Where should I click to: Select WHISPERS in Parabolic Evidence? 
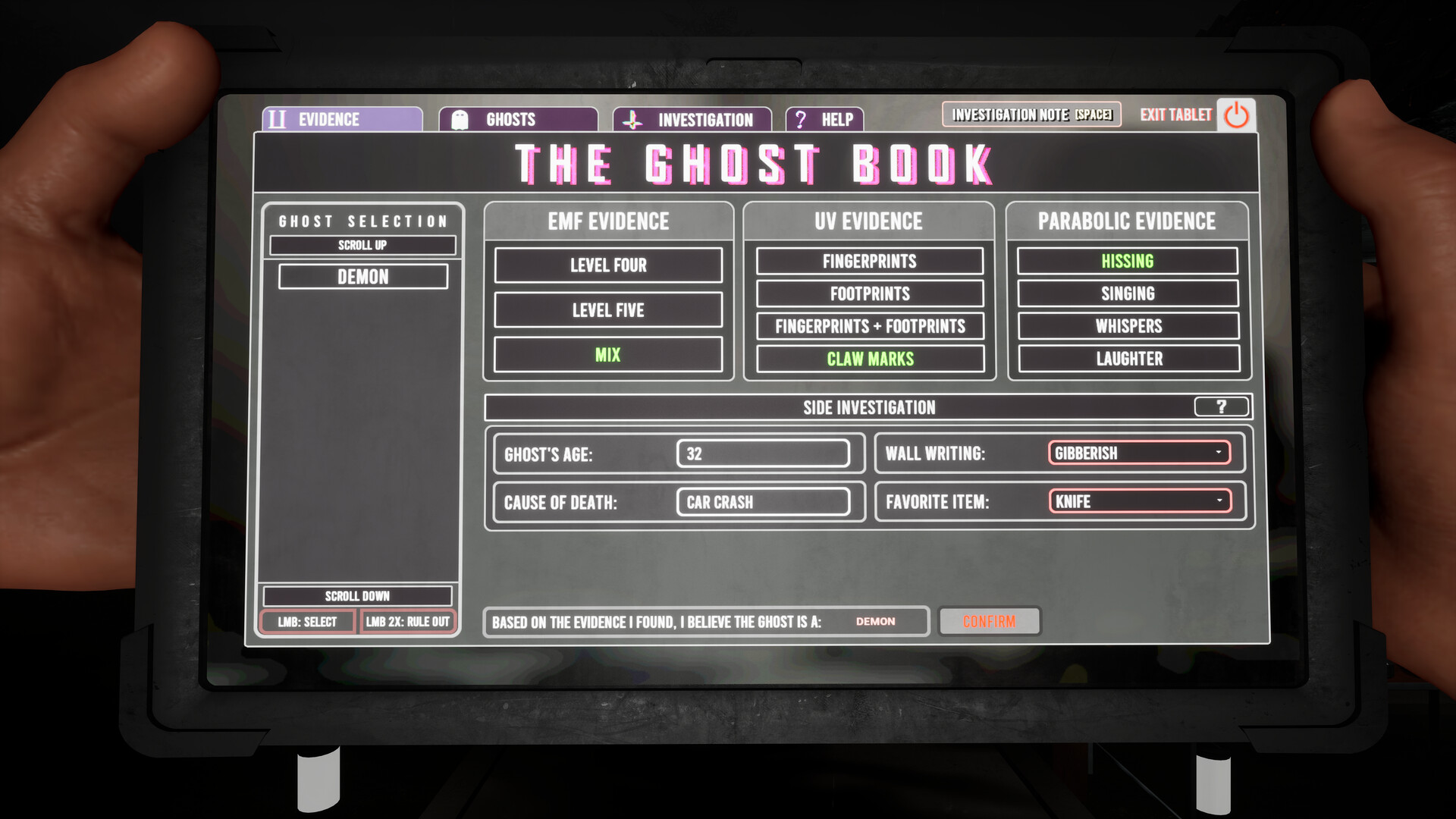click(x=1127, y=326)
